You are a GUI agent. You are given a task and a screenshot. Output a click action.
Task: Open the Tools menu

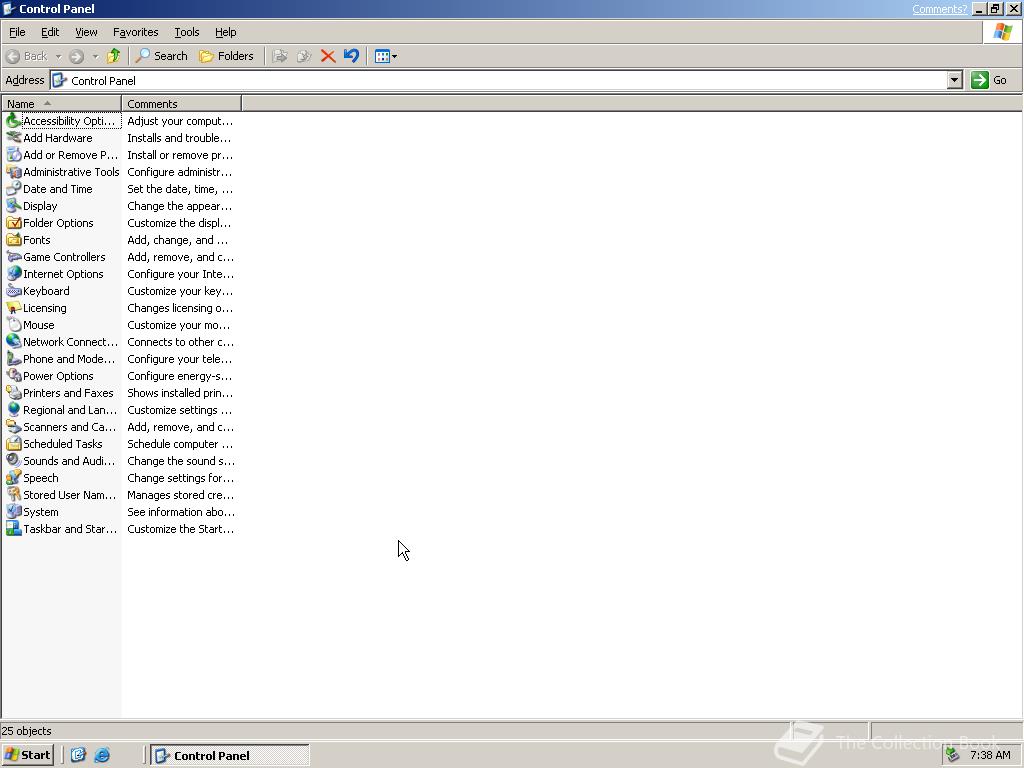[x=186, y=32]
